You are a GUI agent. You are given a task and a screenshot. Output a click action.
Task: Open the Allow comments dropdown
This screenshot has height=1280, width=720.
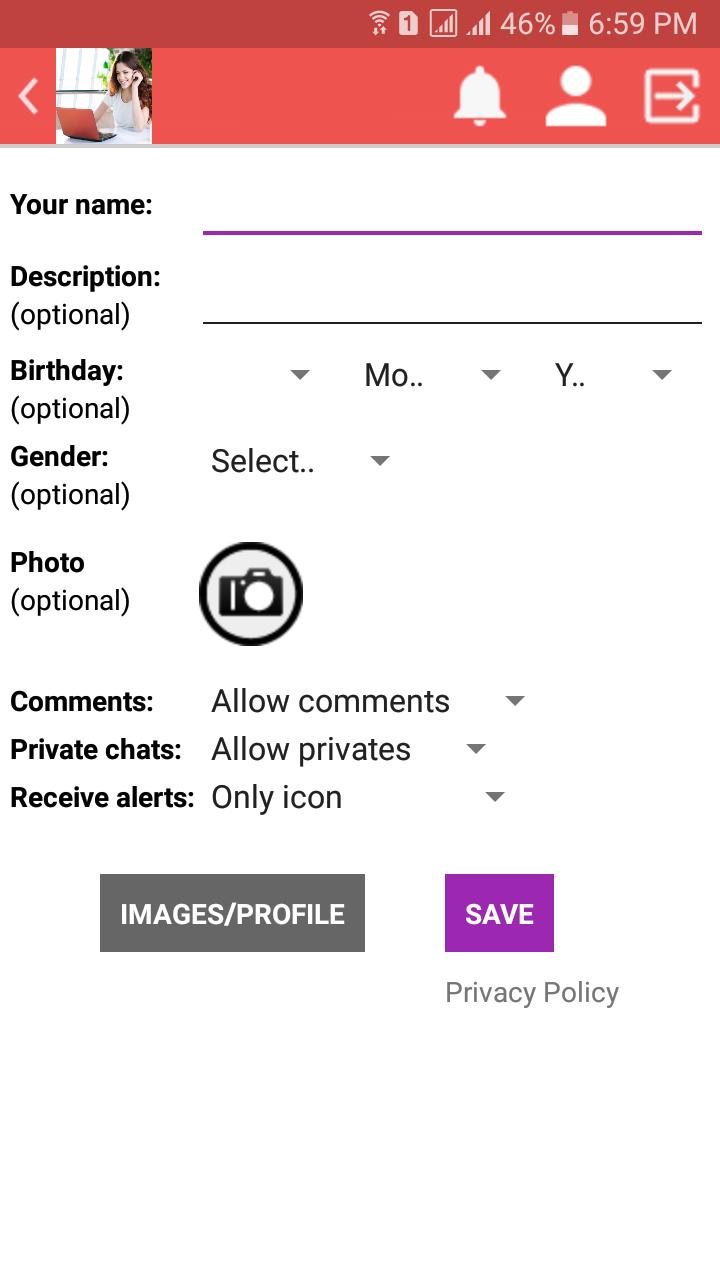pos(367,701)
